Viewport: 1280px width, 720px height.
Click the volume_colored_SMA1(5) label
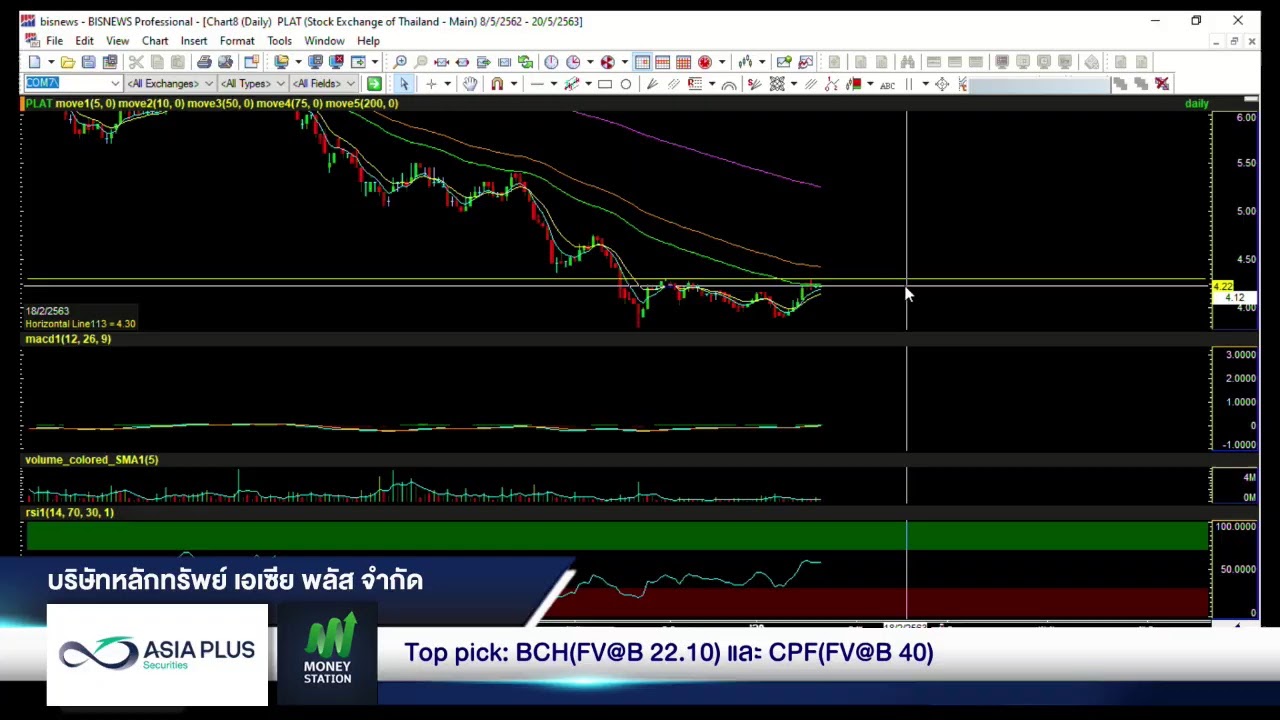(92, 460)
